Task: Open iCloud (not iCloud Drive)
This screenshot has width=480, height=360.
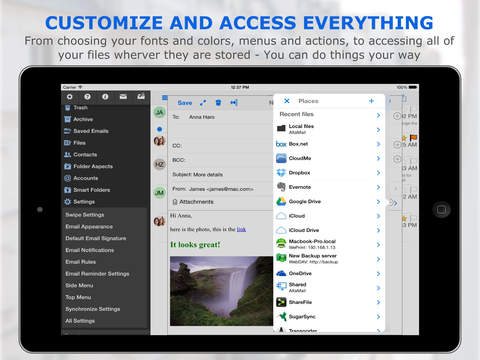Action: [329, 216]
